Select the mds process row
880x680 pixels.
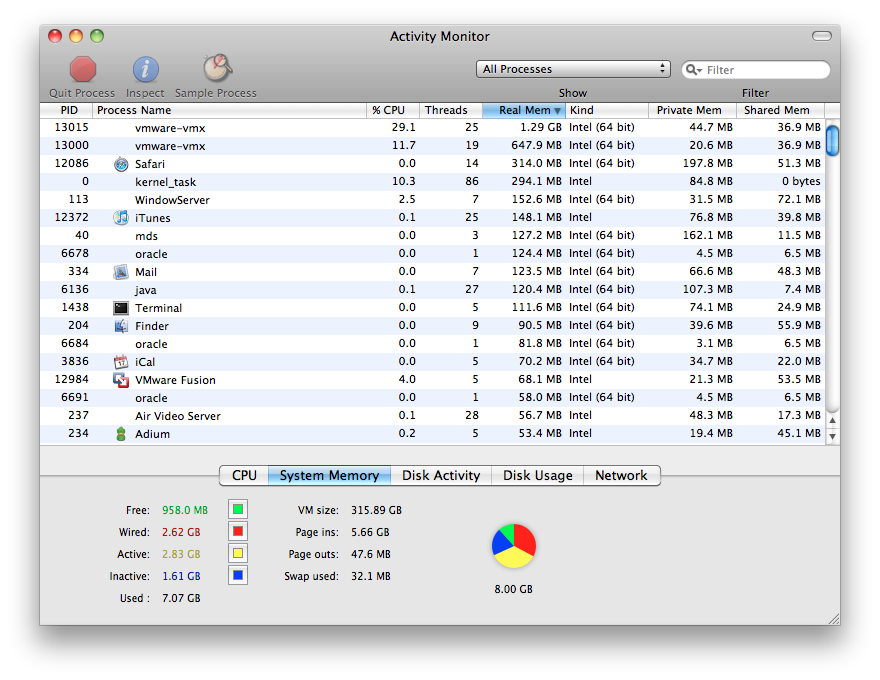(x=433, y=236)
